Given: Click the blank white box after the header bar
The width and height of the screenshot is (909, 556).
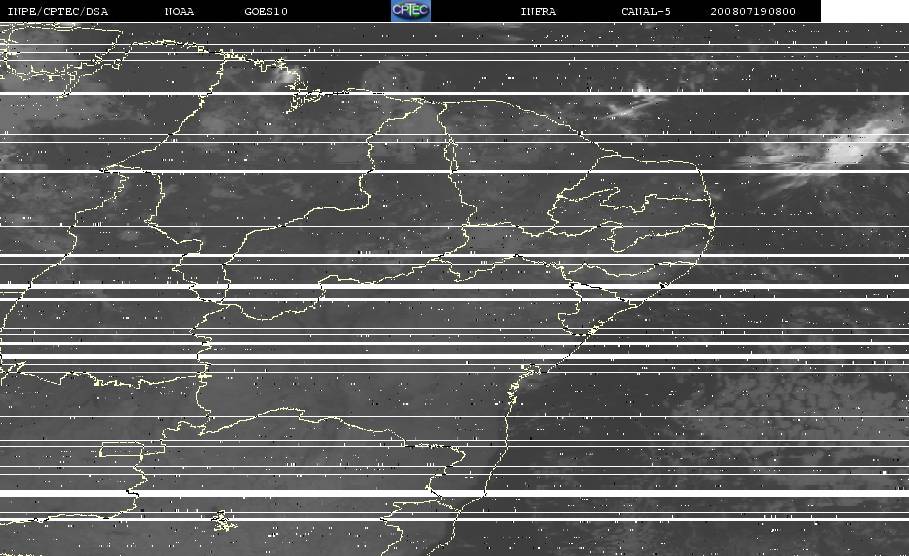Looking at the screenshot, I should tap(865, 11).
